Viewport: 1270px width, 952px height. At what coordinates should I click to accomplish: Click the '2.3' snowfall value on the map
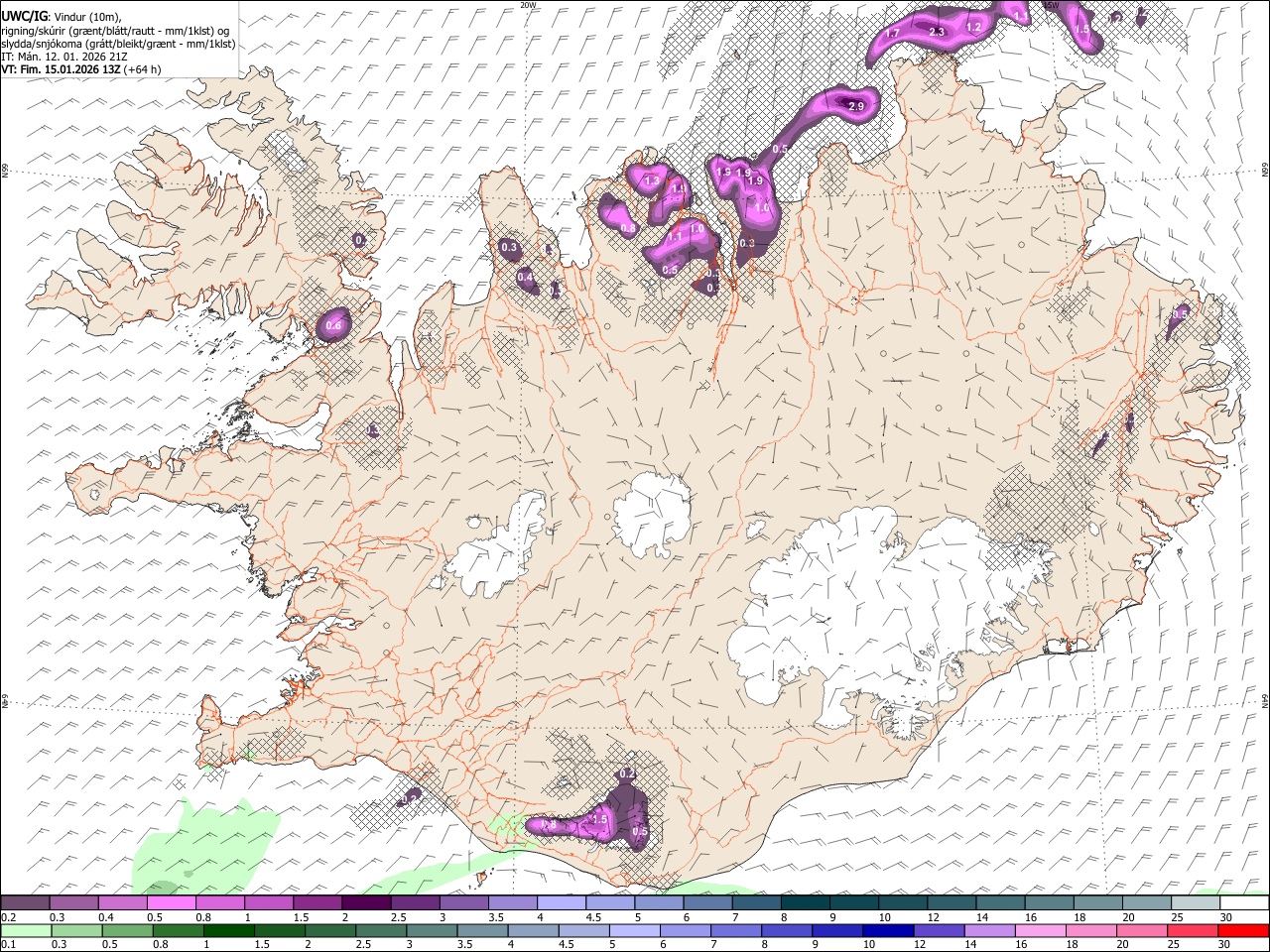pos(936,33)
